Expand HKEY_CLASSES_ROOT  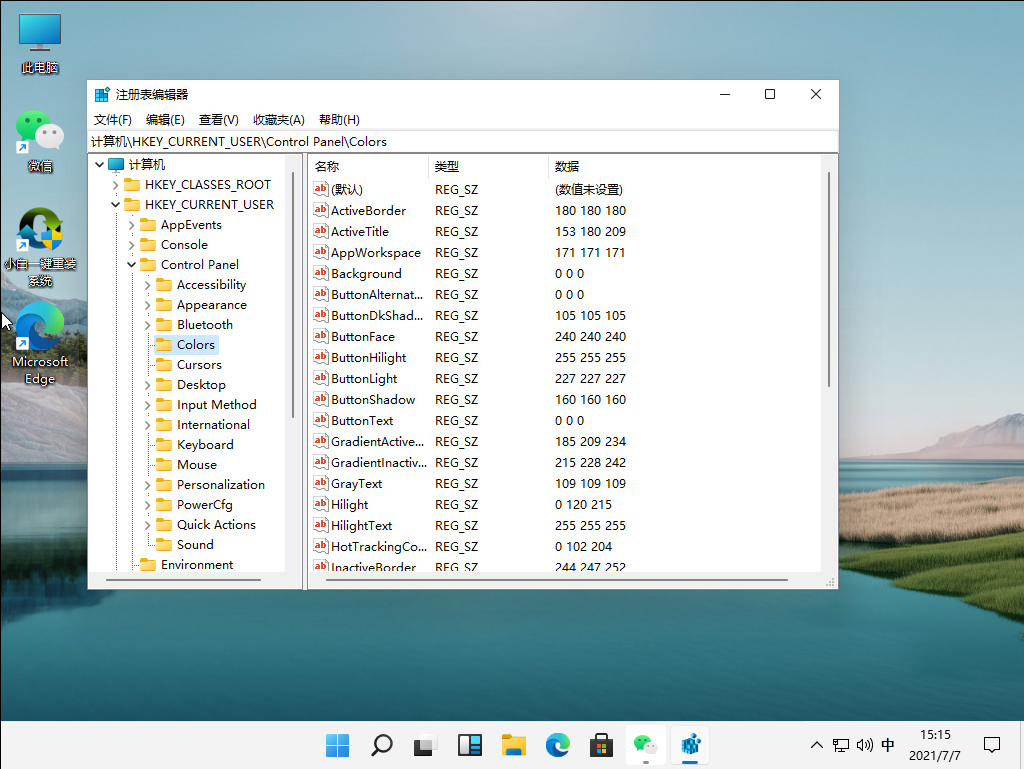[x=118, y=184]
